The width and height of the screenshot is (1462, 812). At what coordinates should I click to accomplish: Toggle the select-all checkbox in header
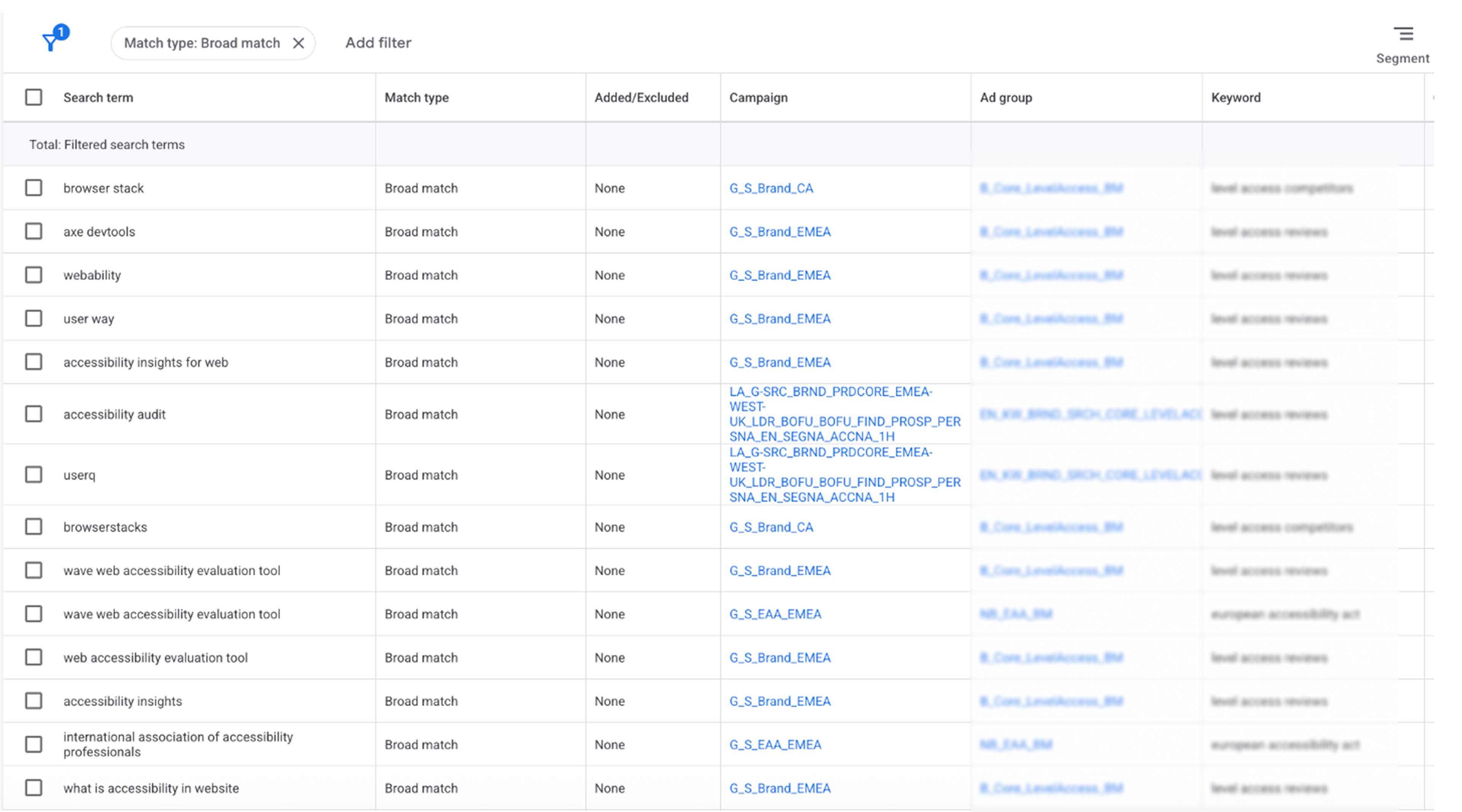[34, 97]
